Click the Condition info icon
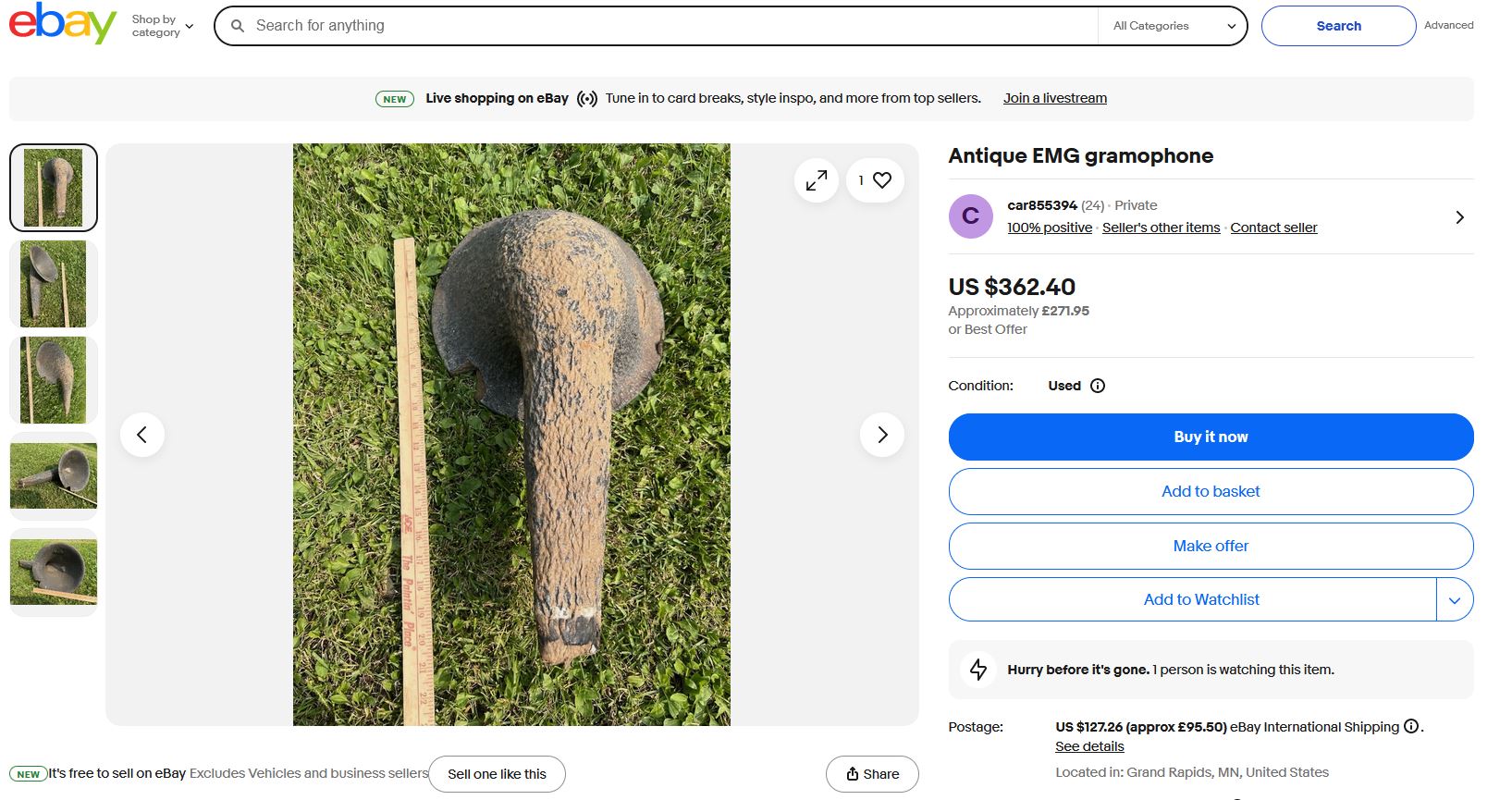 (1098, 386)
